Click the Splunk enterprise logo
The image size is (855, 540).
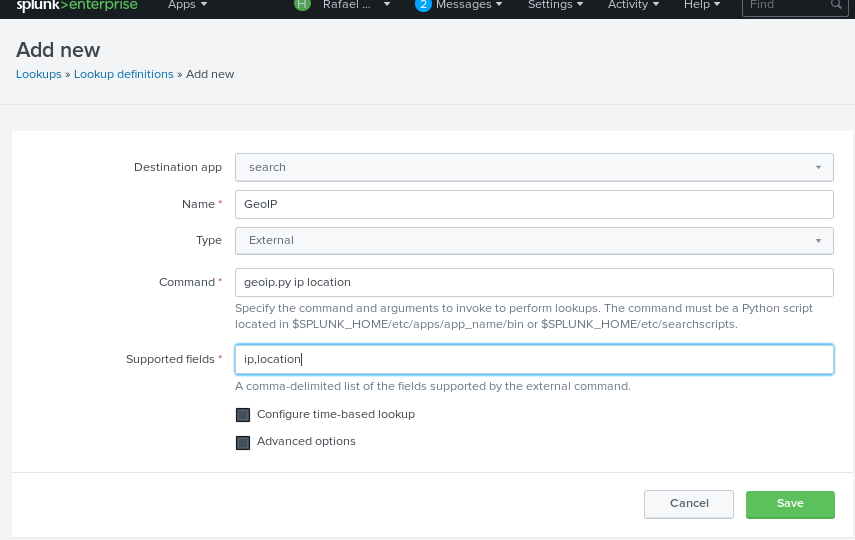tap(76, 5)
